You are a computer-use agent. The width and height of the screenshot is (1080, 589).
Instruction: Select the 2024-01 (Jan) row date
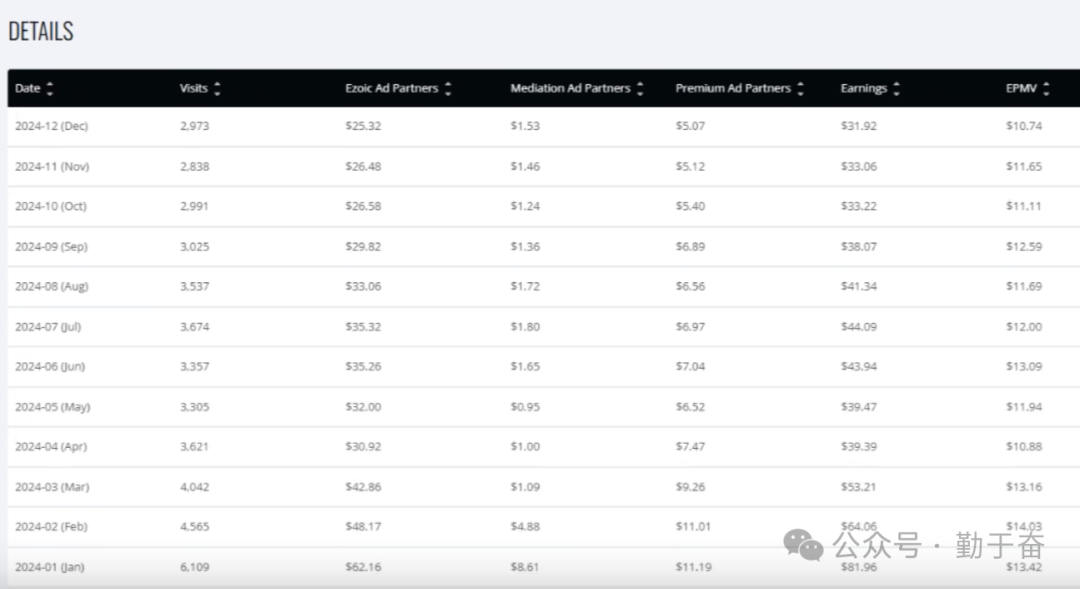(49, 567)
